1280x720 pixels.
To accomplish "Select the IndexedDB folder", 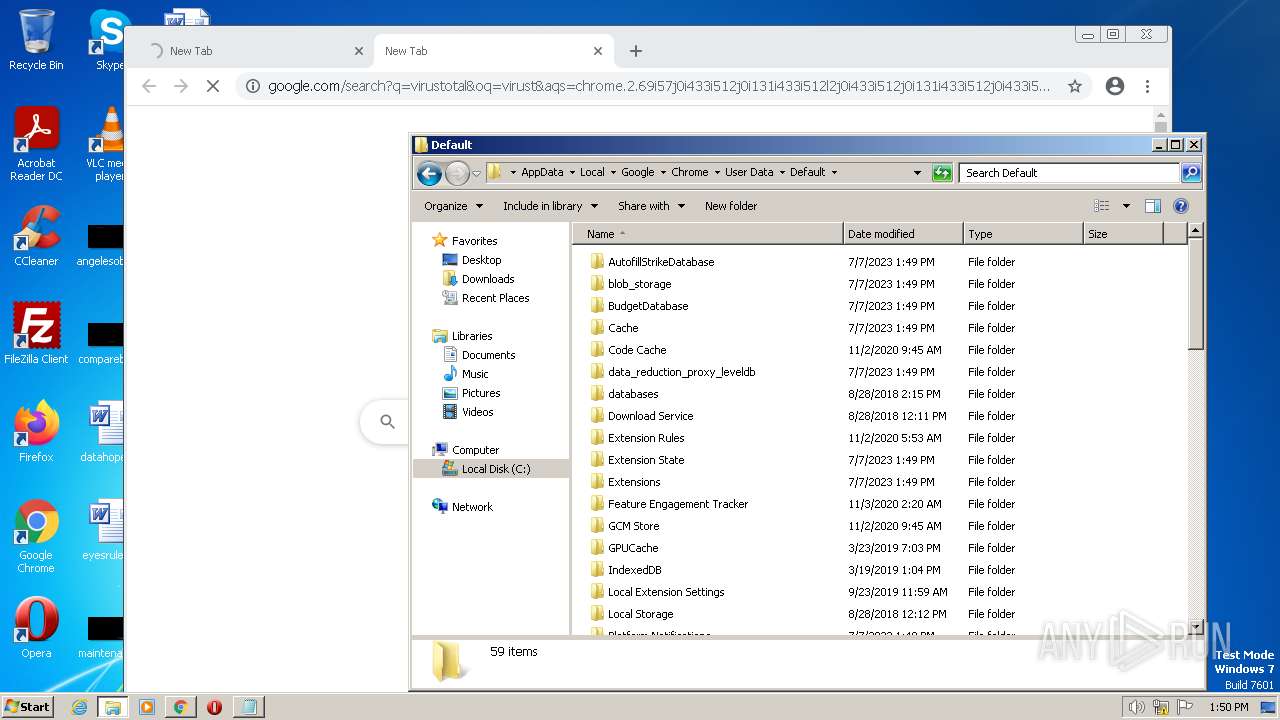I will (634, 570).
